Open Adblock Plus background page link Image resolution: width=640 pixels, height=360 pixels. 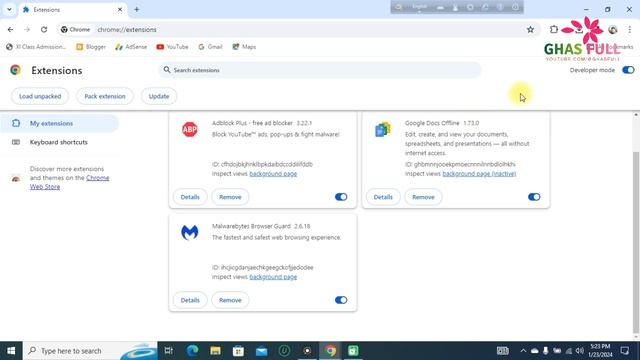click(273, 174)
